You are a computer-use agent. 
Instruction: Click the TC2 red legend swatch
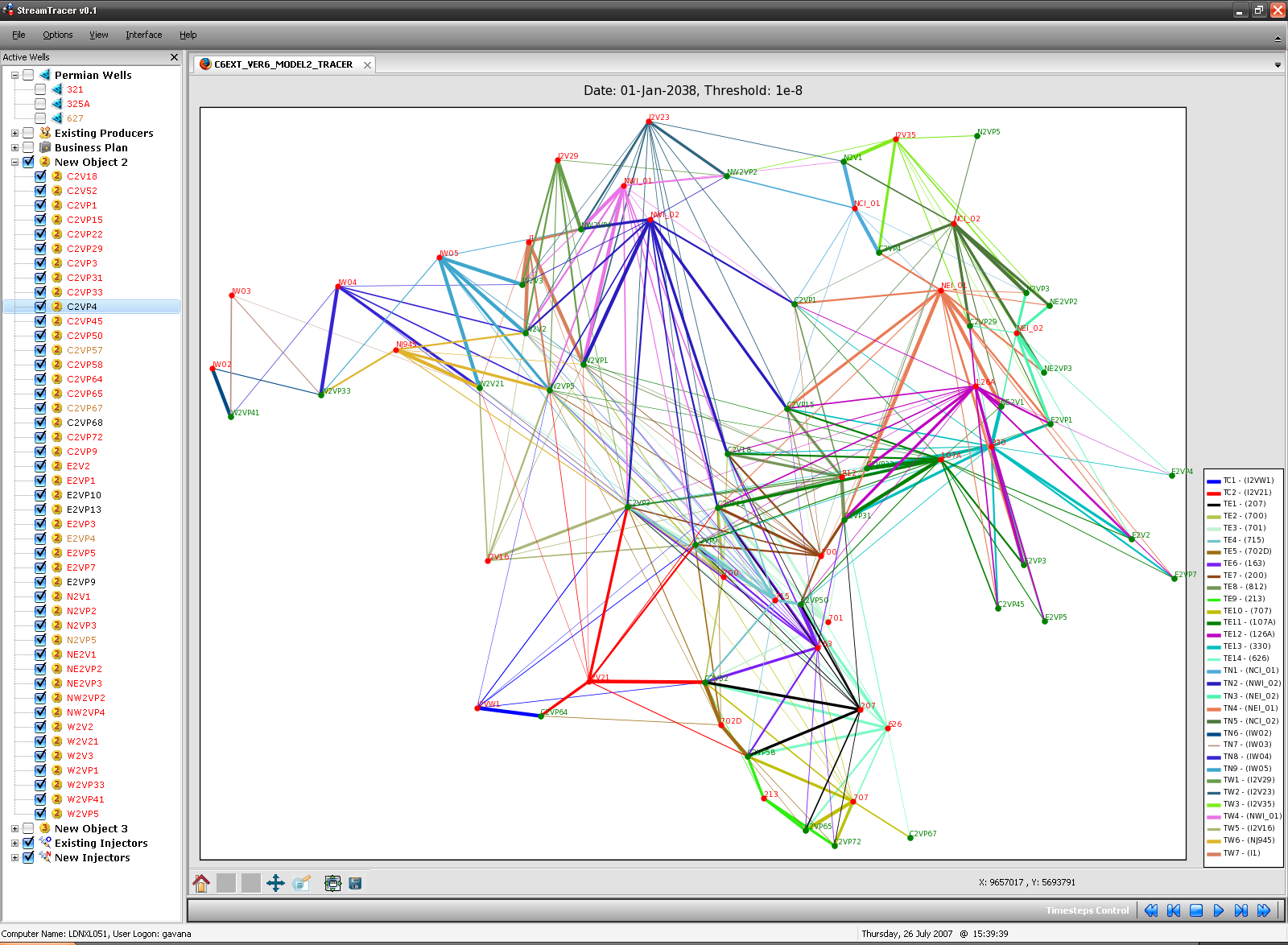point(1213,493)
